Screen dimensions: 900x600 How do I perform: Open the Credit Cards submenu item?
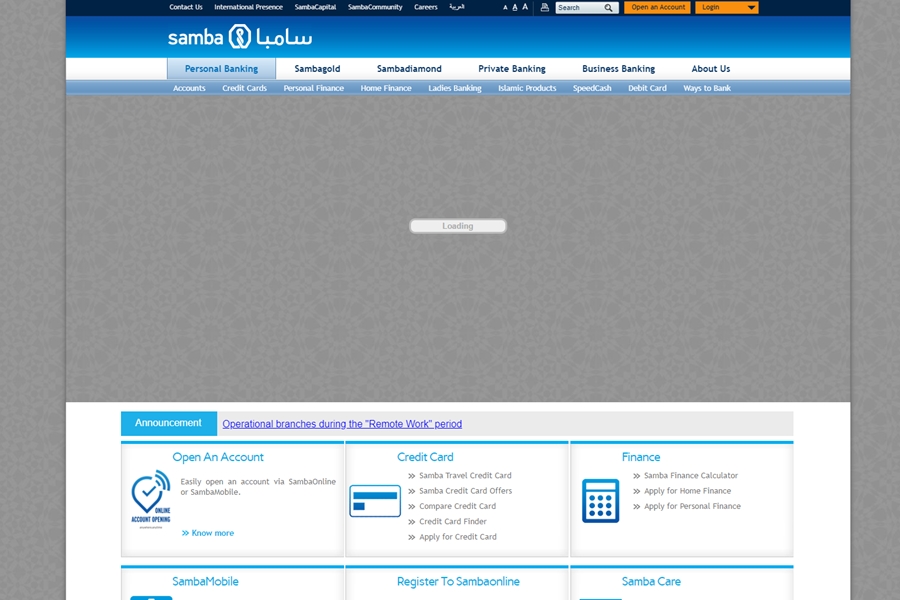coord(245,88)
